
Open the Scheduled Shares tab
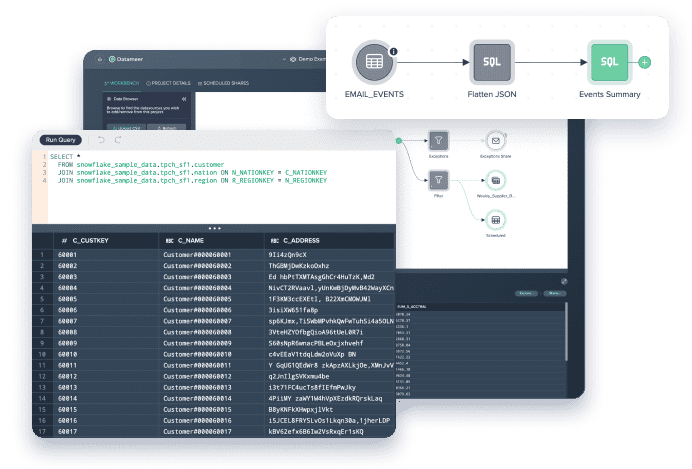coord(223,83)
